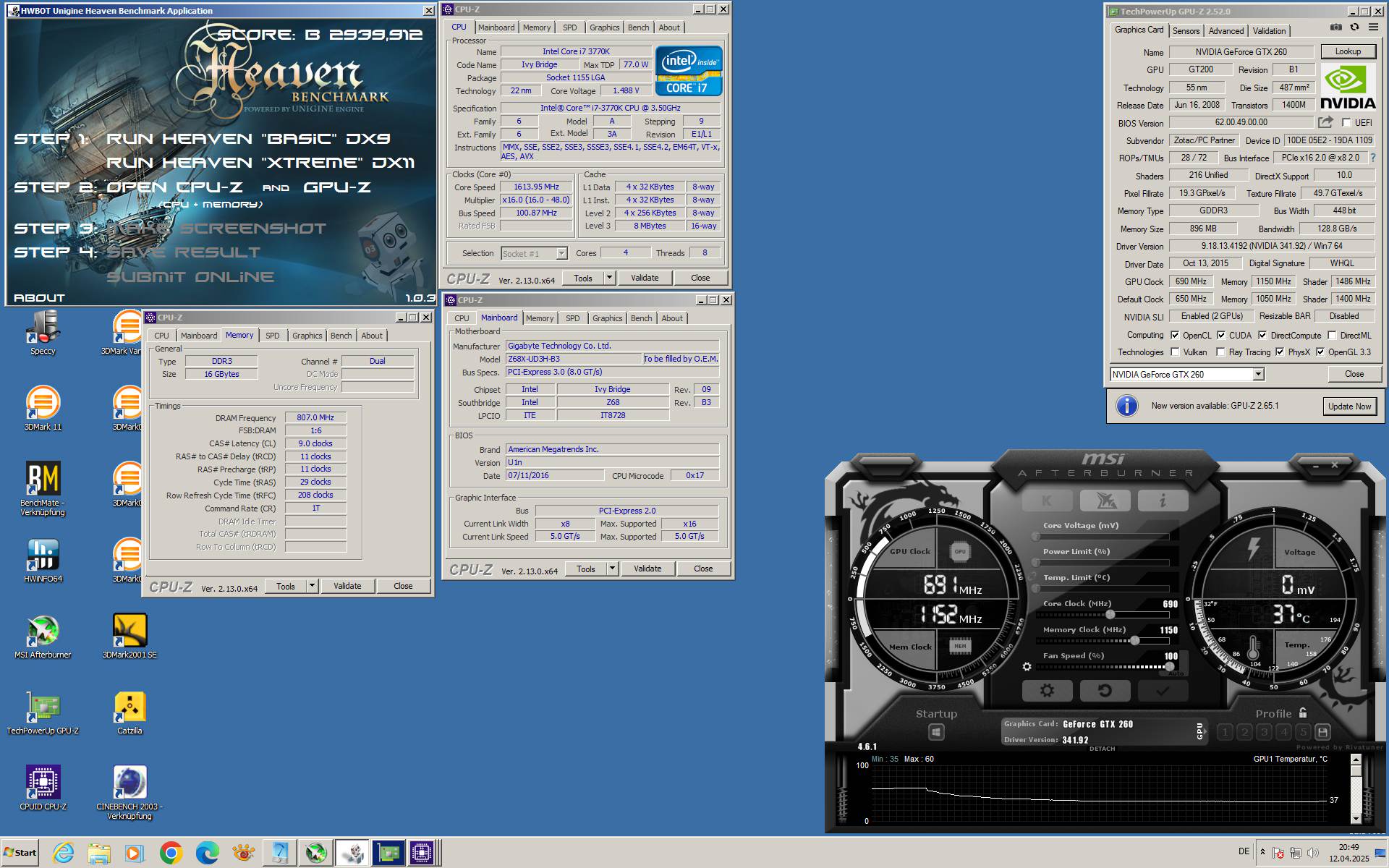The image size is (1389, 868).
Task: Expand Tools arrow in CPU-Z CPU window
Action: pos(609,278)
